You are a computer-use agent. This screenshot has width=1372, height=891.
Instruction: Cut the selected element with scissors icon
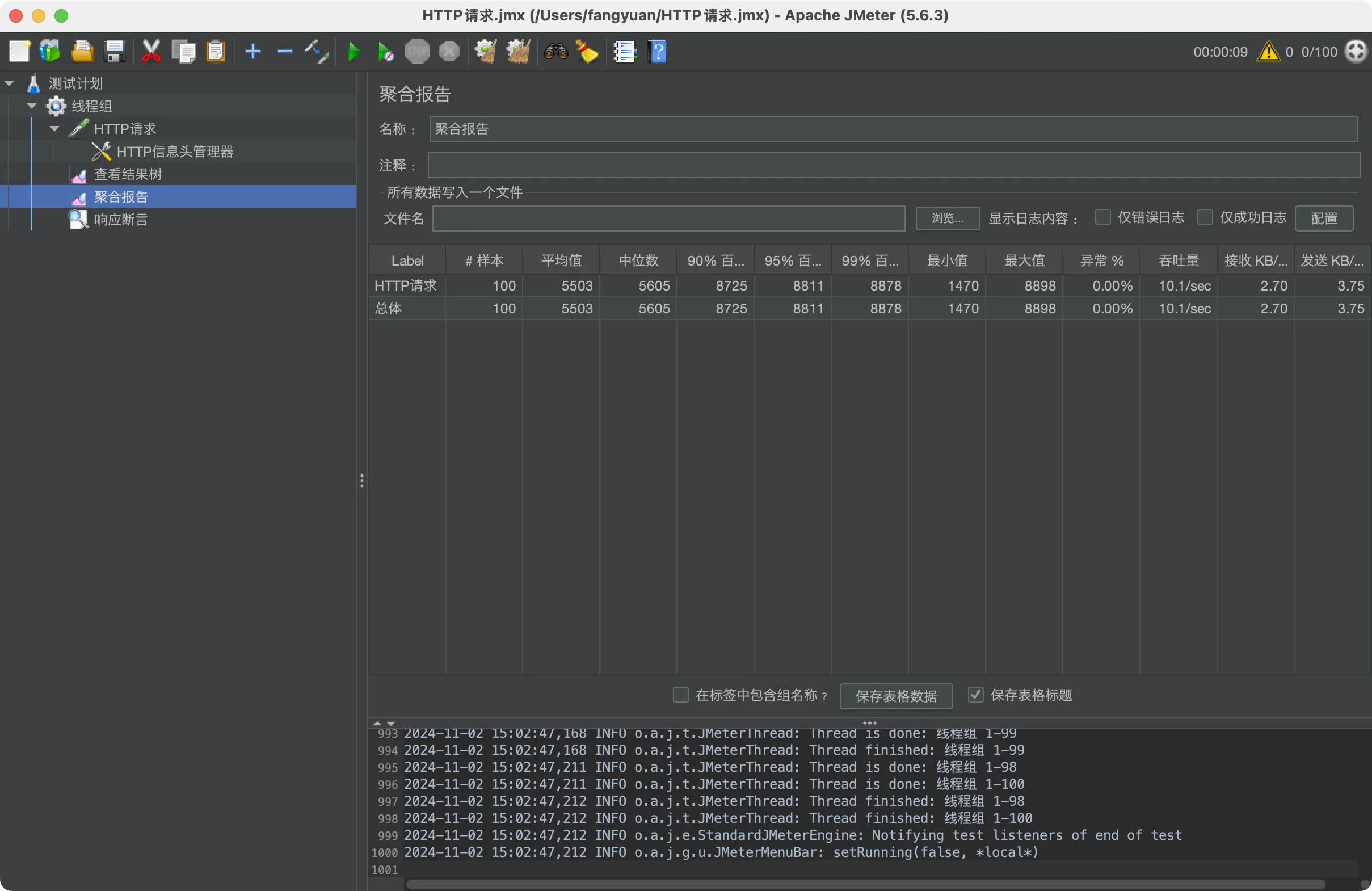pos(151,51)
